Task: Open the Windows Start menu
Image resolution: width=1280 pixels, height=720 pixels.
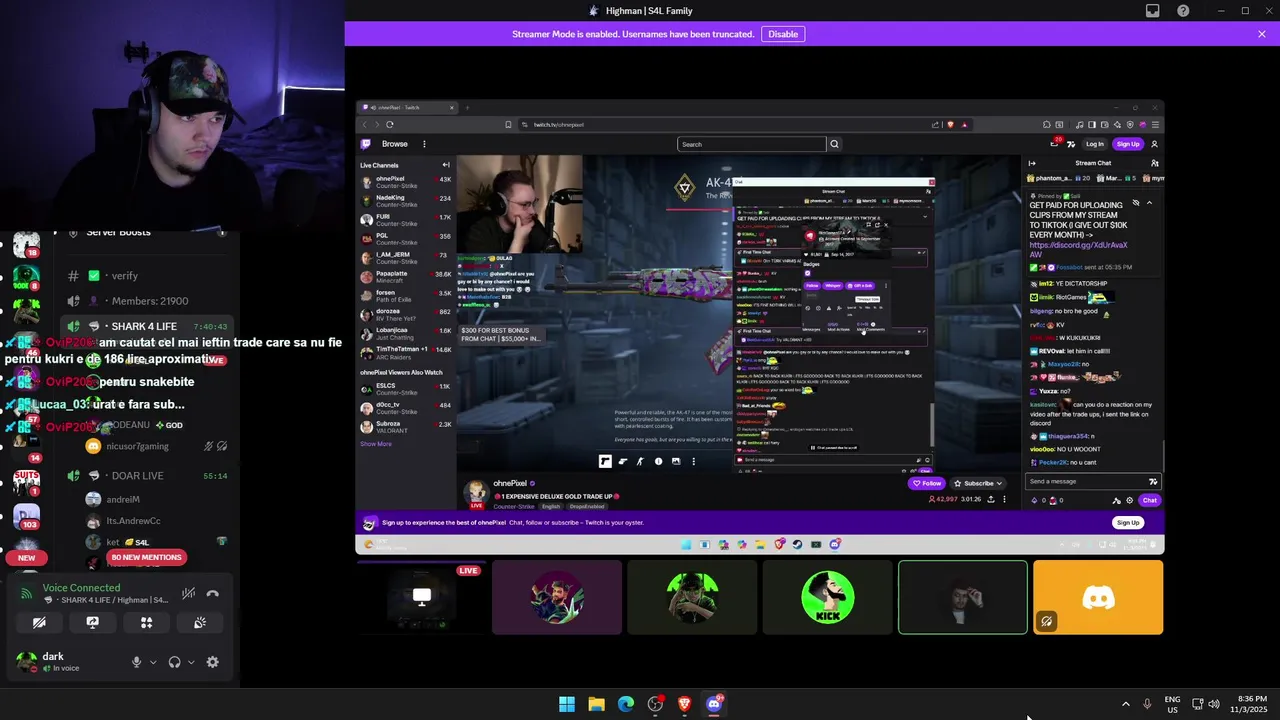Action: (x=567, y=704)
